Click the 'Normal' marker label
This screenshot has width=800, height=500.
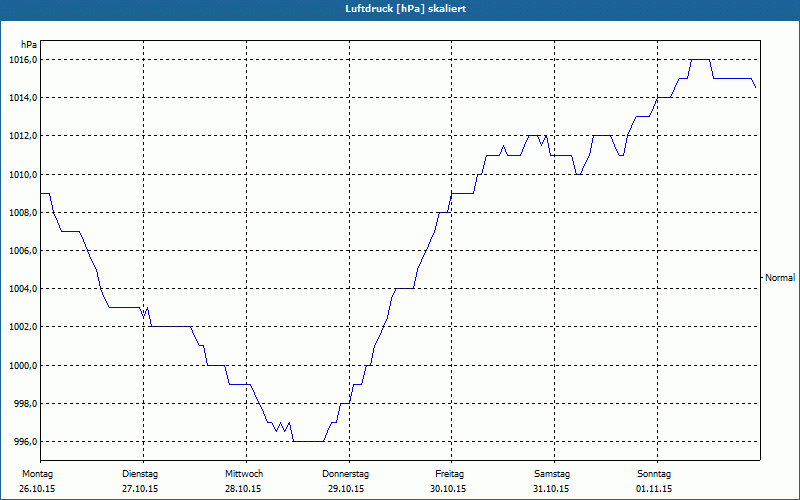(x=780, y=278)
